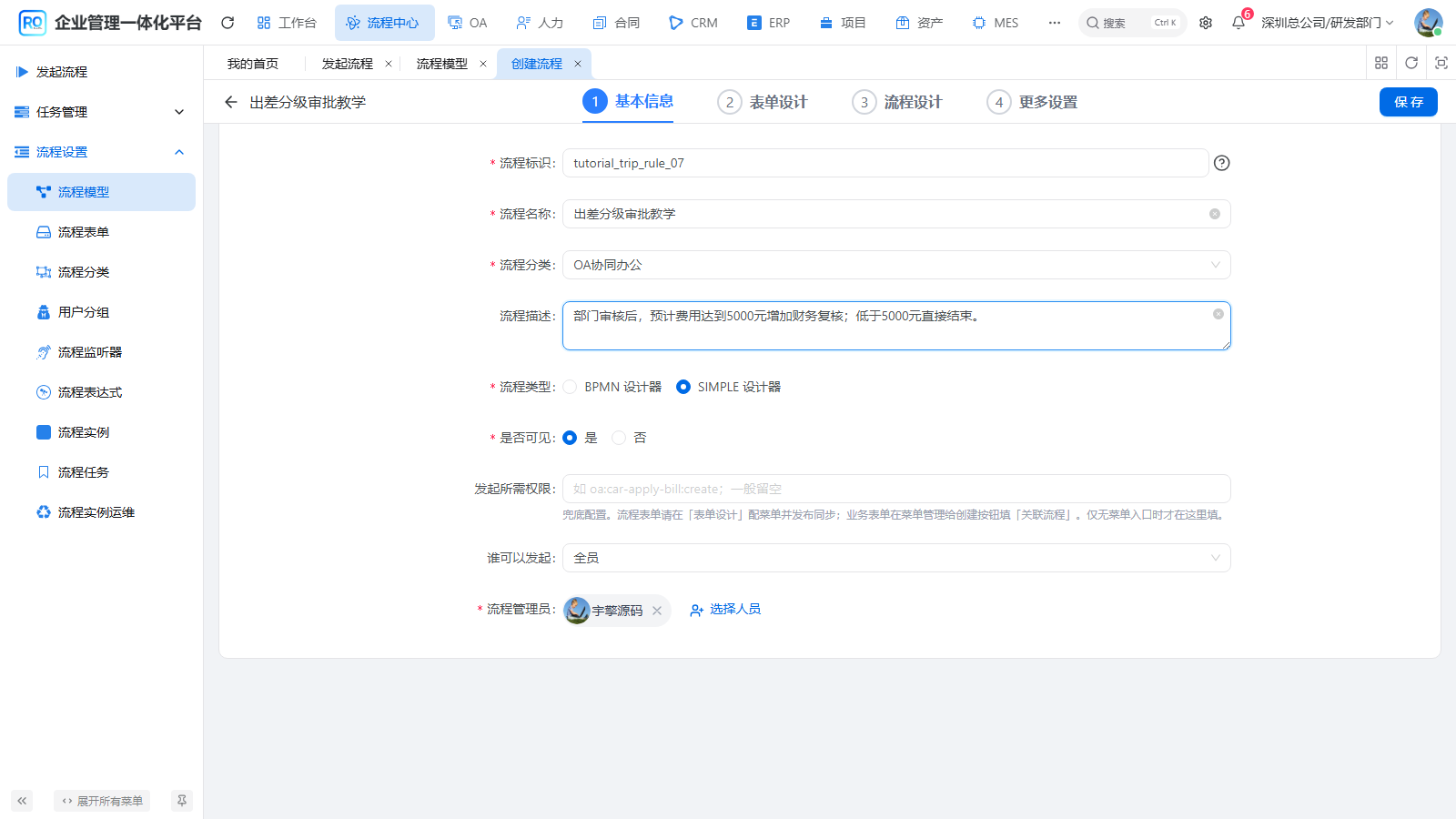Click the 选择人员 link
The image size is (1456, 819).
(x=725, y=610)
